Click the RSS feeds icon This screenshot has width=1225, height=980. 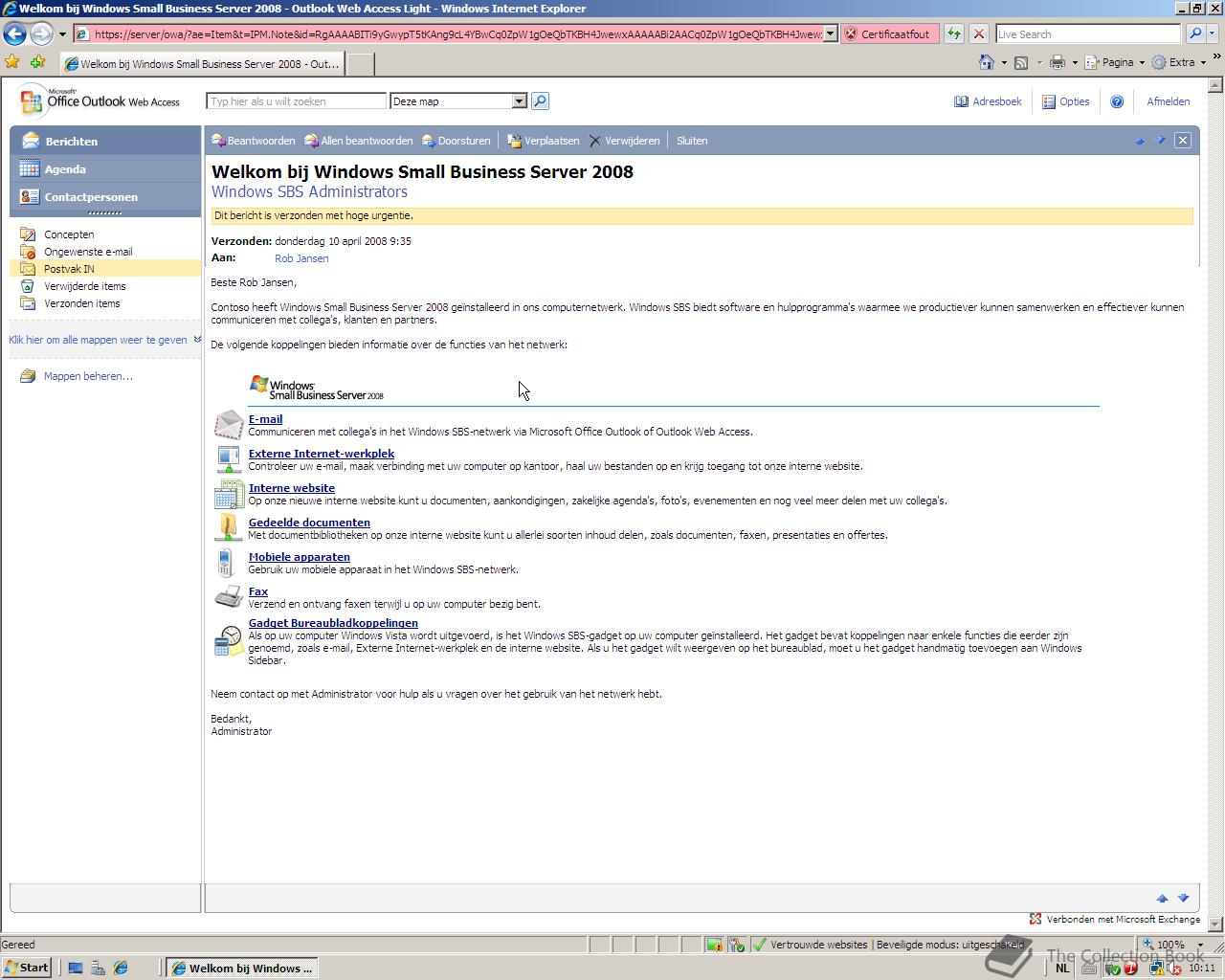(1021, 62)
